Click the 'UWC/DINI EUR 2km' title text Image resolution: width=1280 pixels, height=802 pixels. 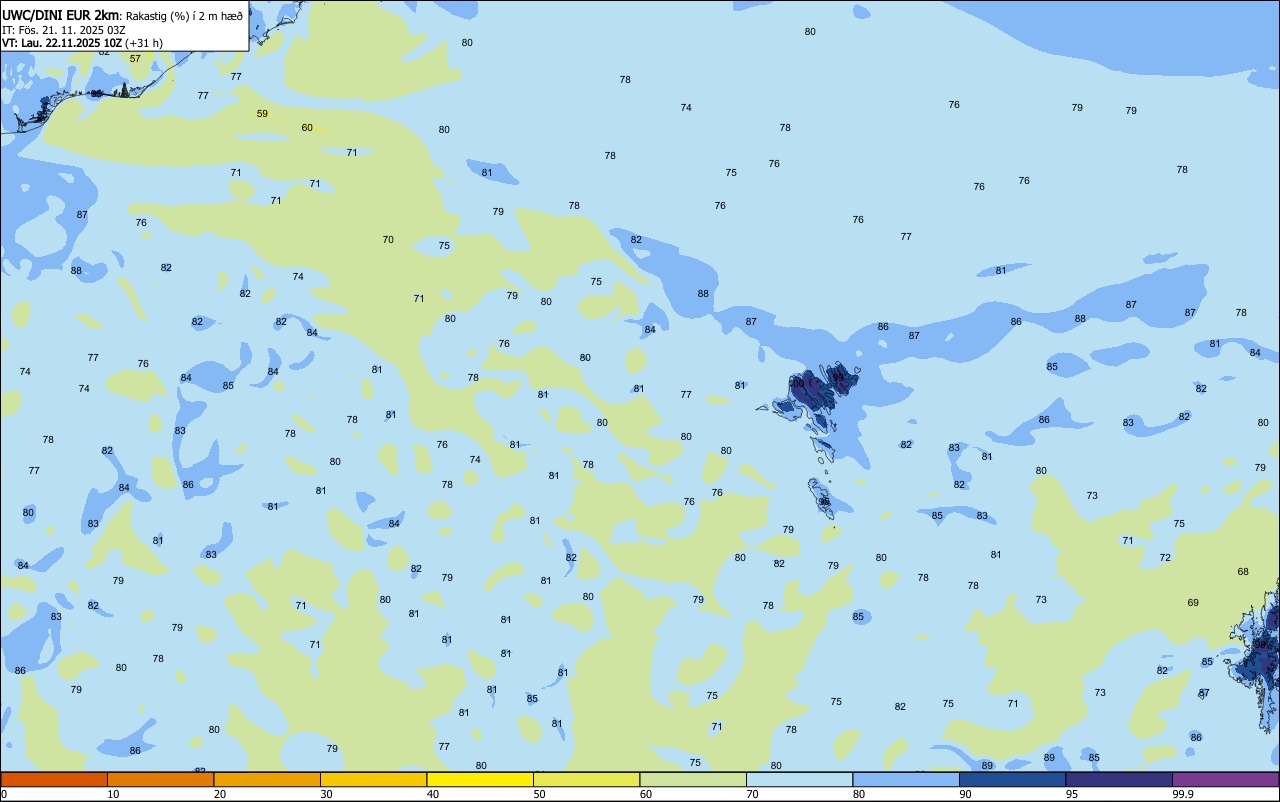(x=61, y=15)
